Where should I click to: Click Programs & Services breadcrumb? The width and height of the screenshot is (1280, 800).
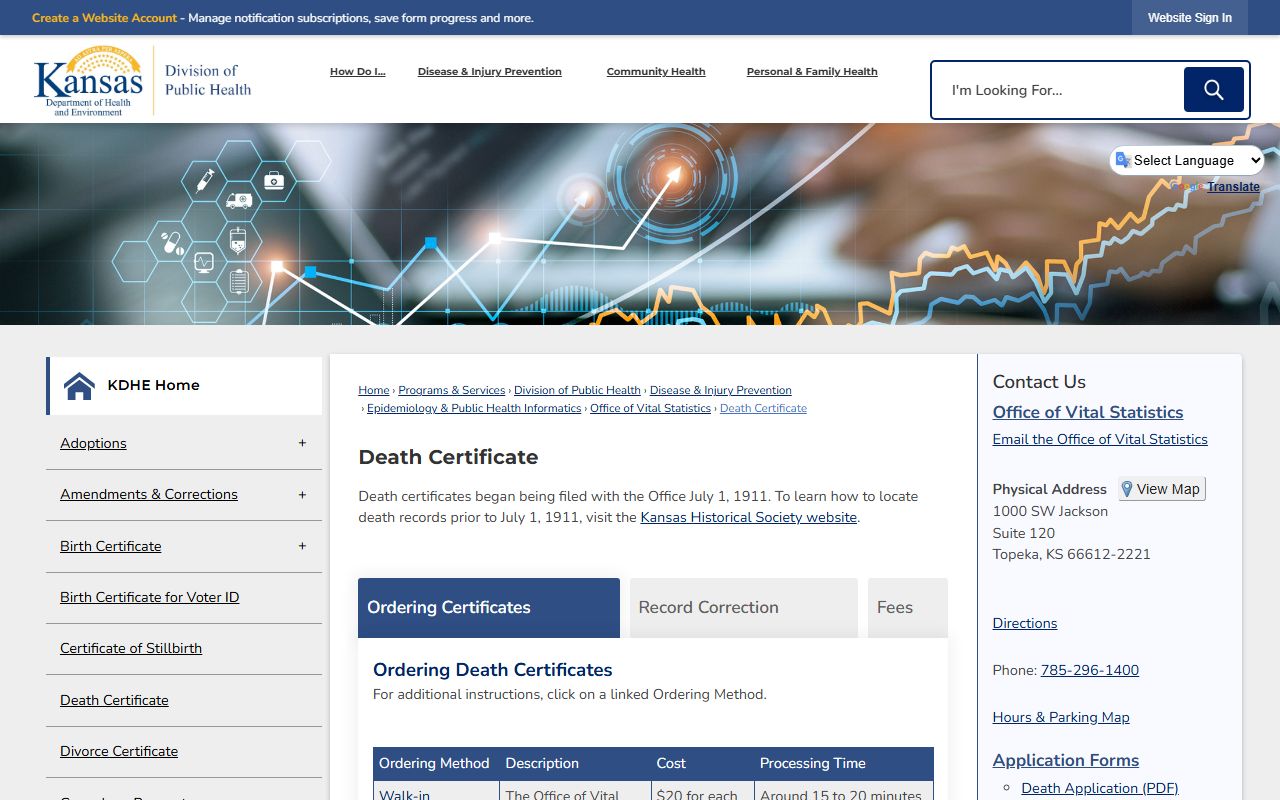(452, 390)
